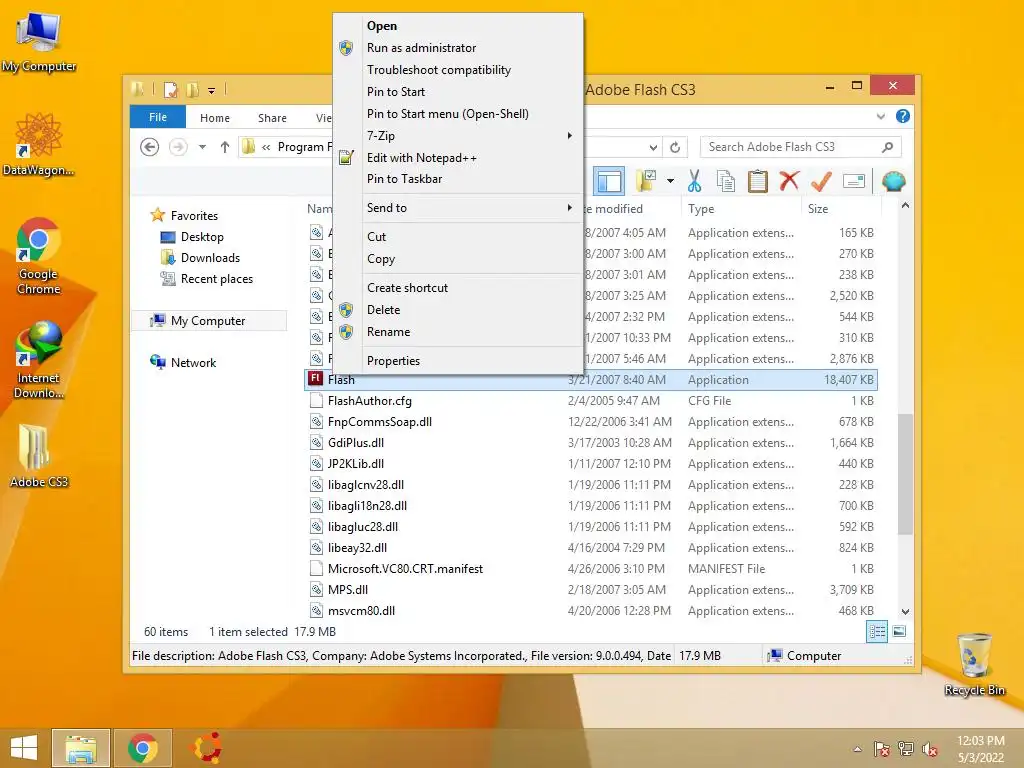This screenshot has height=768, width=1024.
Task: Open File Explorer in the taskbar
Action: pyautogui.click(x=80, y=748)
